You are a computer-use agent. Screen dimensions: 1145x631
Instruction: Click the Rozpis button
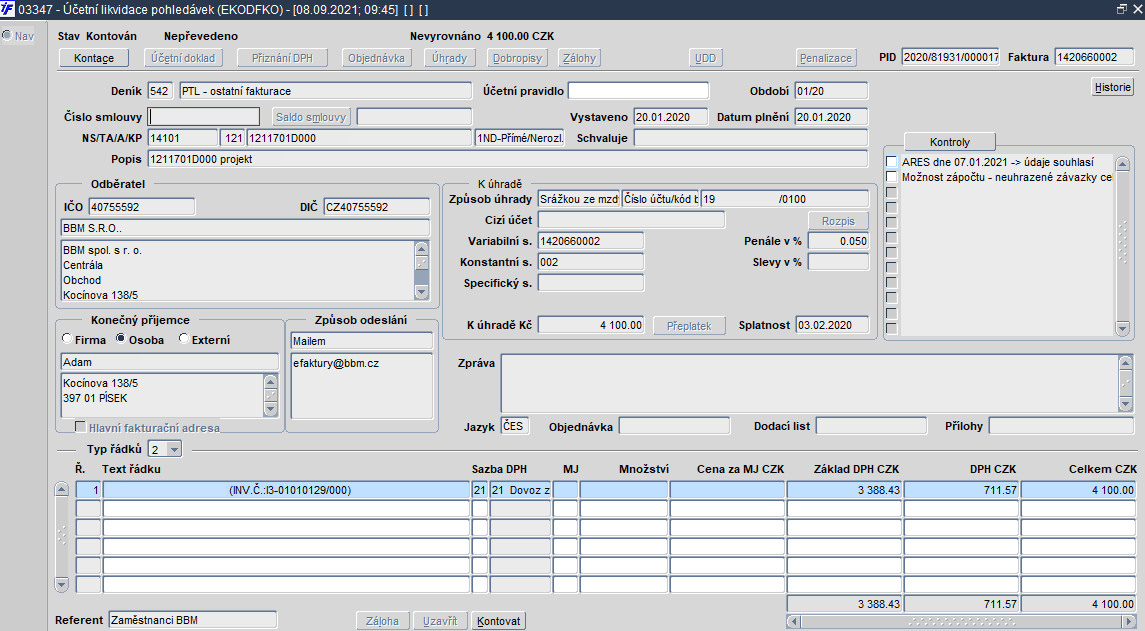[838, 221]
